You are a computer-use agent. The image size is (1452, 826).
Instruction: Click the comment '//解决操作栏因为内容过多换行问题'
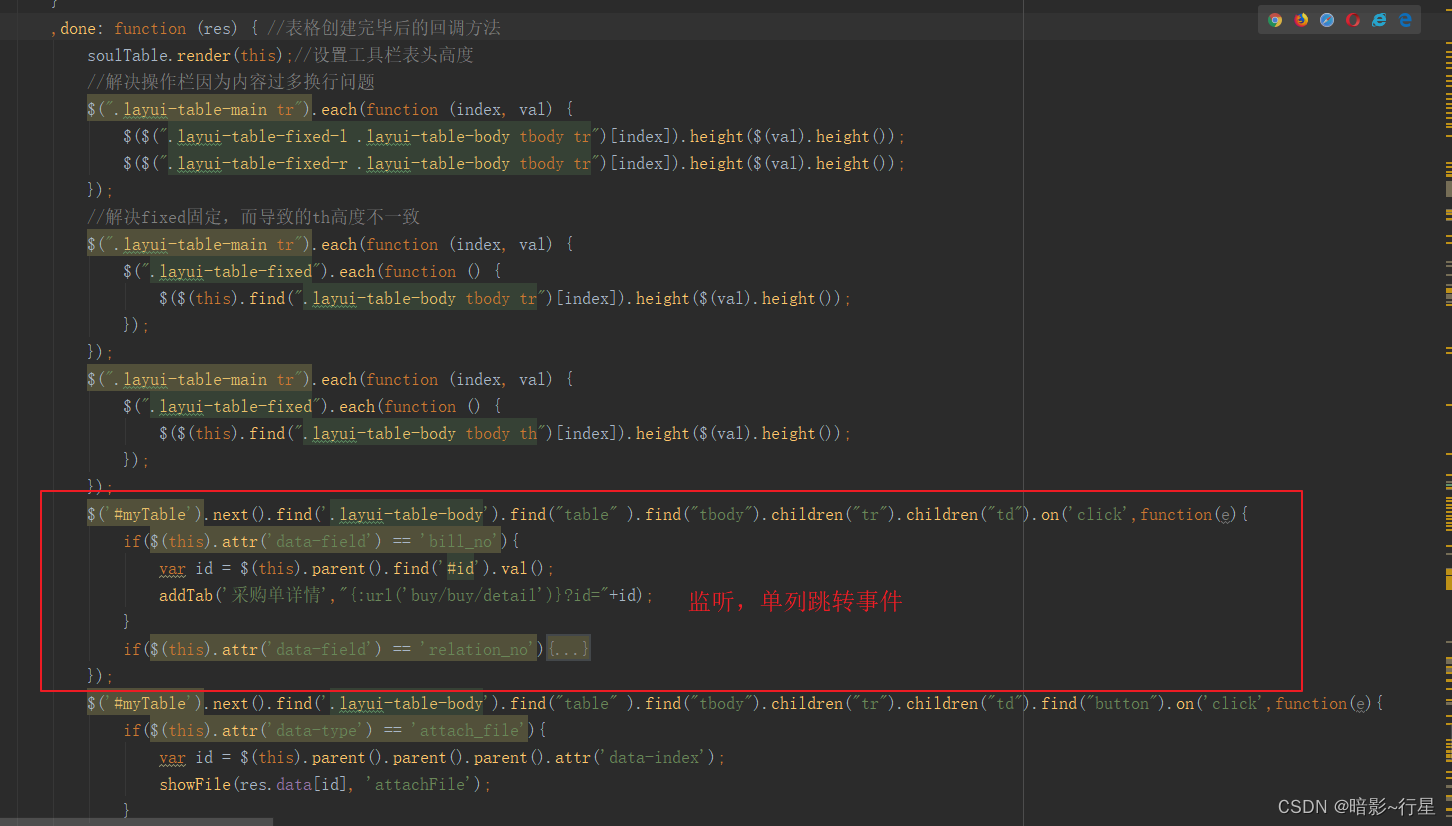tap(231, 82)
